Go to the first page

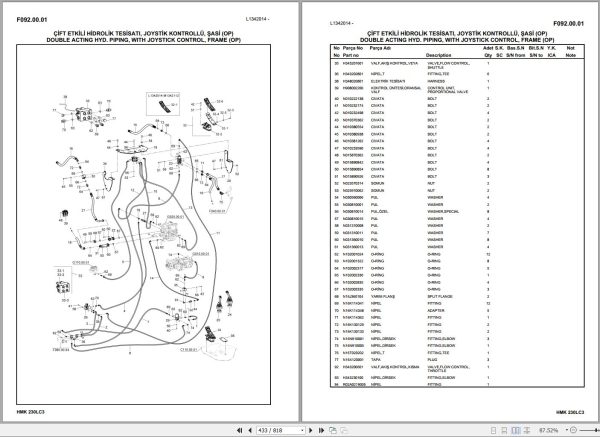tap(240, 430)
